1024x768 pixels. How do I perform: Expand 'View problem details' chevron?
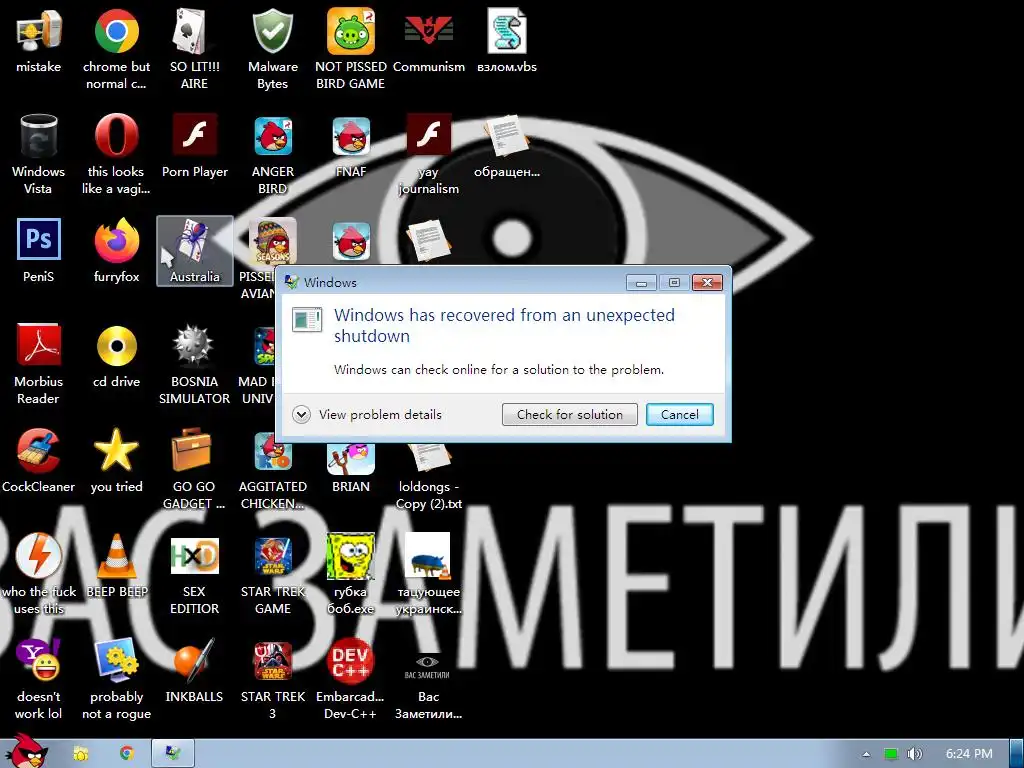click(301, 415)
